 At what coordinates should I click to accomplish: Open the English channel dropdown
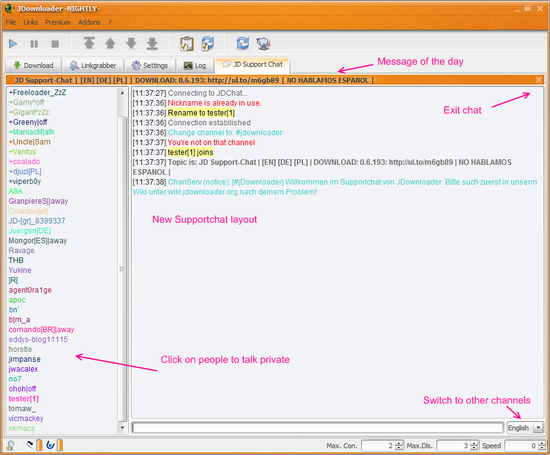click(525, 428)
